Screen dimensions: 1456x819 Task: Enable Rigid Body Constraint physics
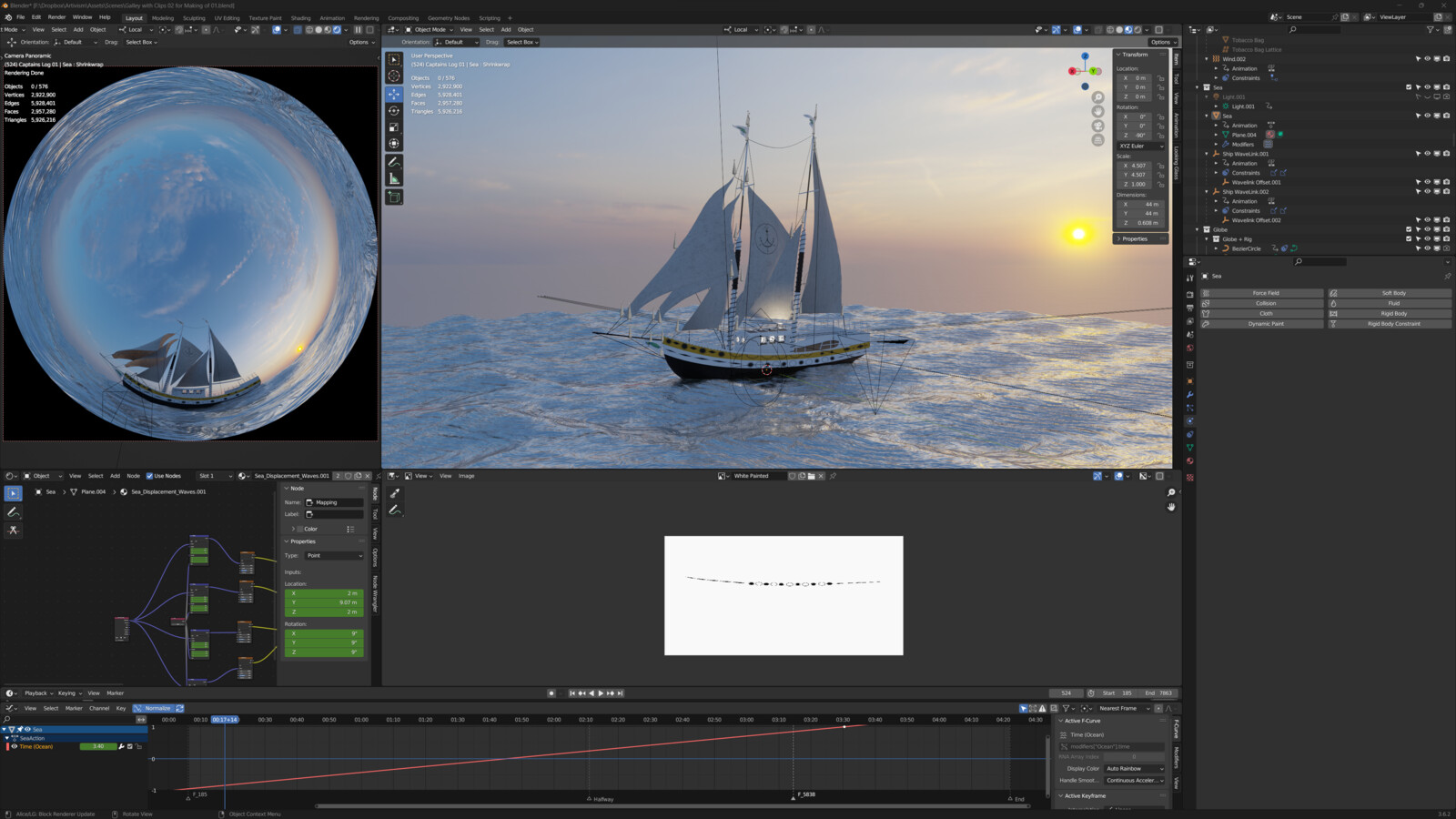tap(1390, 323)
